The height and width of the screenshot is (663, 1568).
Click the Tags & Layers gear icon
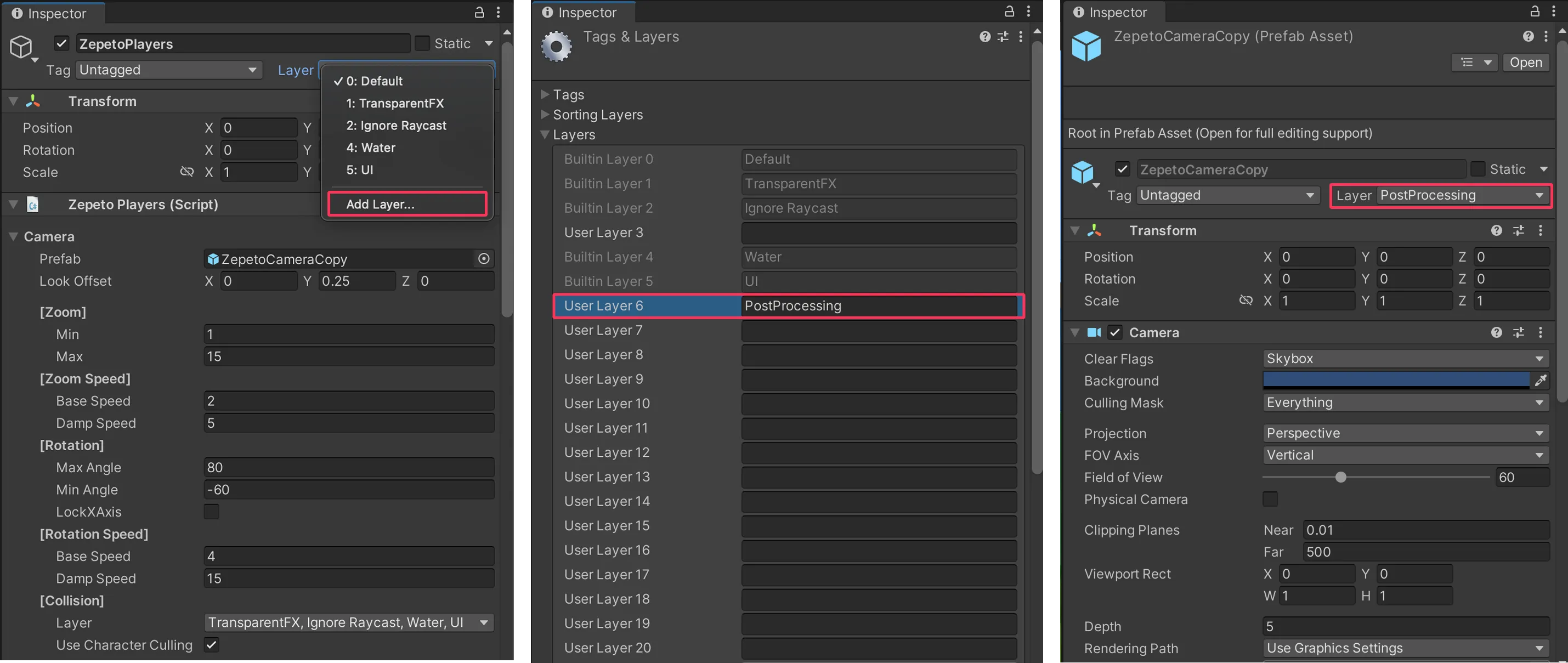(556, 47)
